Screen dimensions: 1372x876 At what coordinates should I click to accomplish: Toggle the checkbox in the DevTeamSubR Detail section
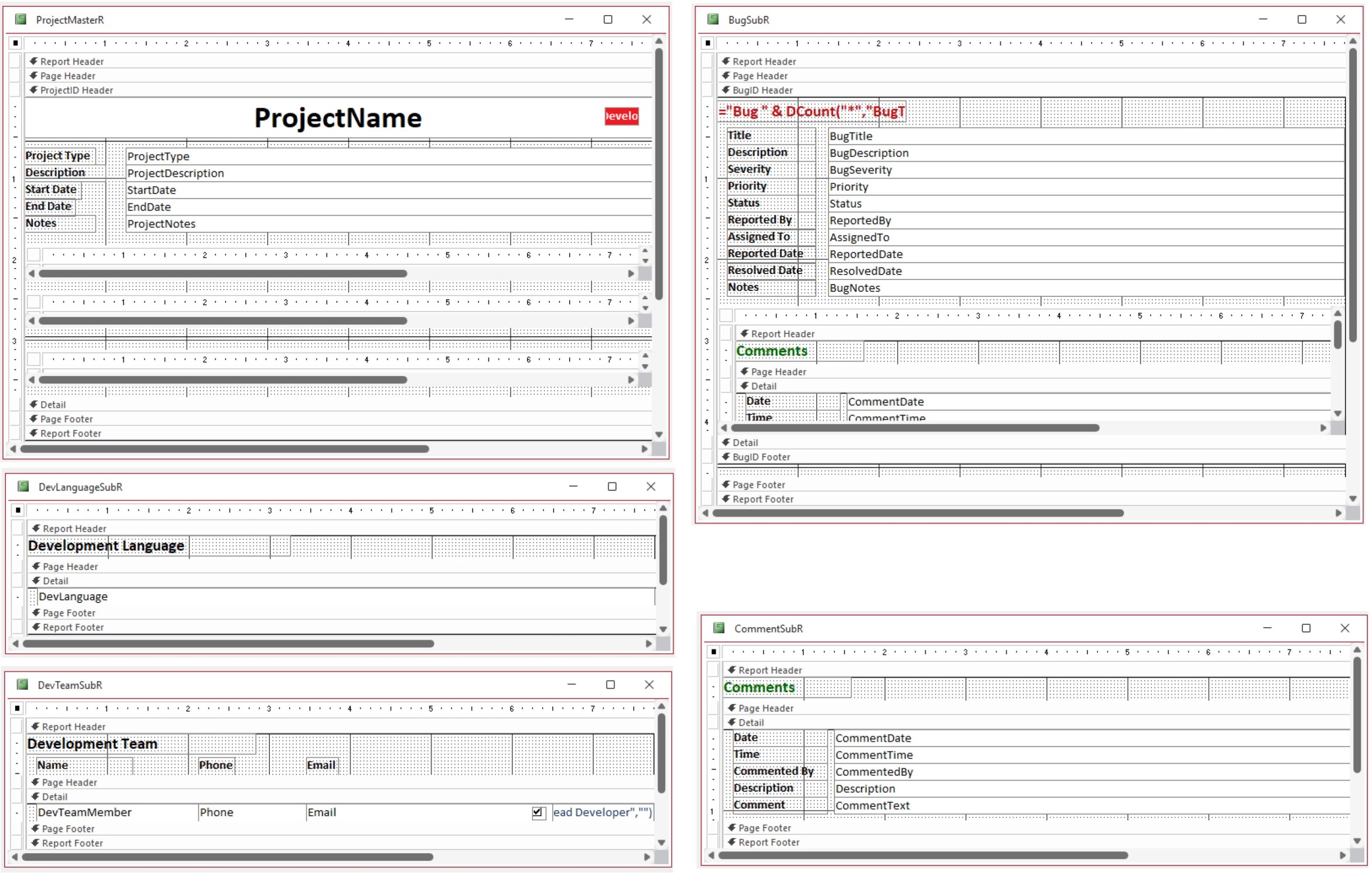(x=538, y=812)
